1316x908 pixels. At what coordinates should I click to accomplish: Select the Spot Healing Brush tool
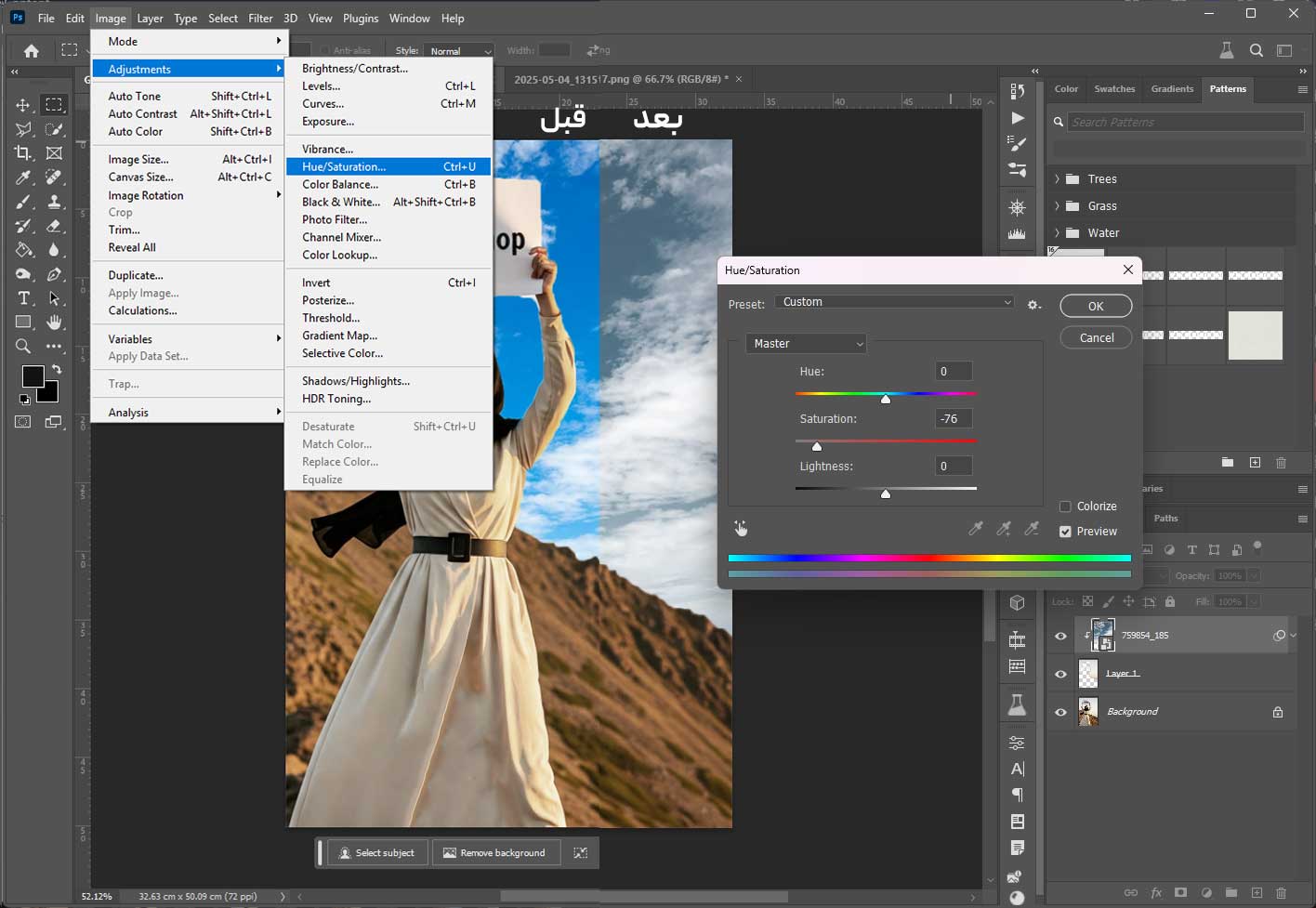55,178
